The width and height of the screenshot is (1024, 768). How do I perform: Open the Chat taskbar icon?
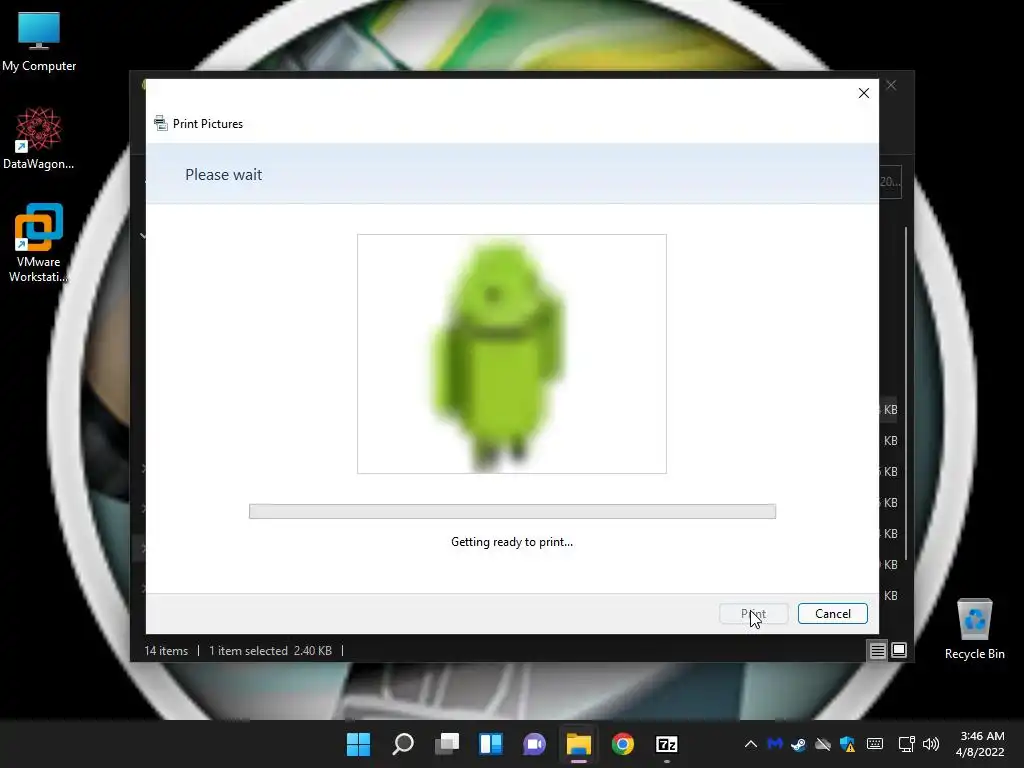tap(534, 744)
